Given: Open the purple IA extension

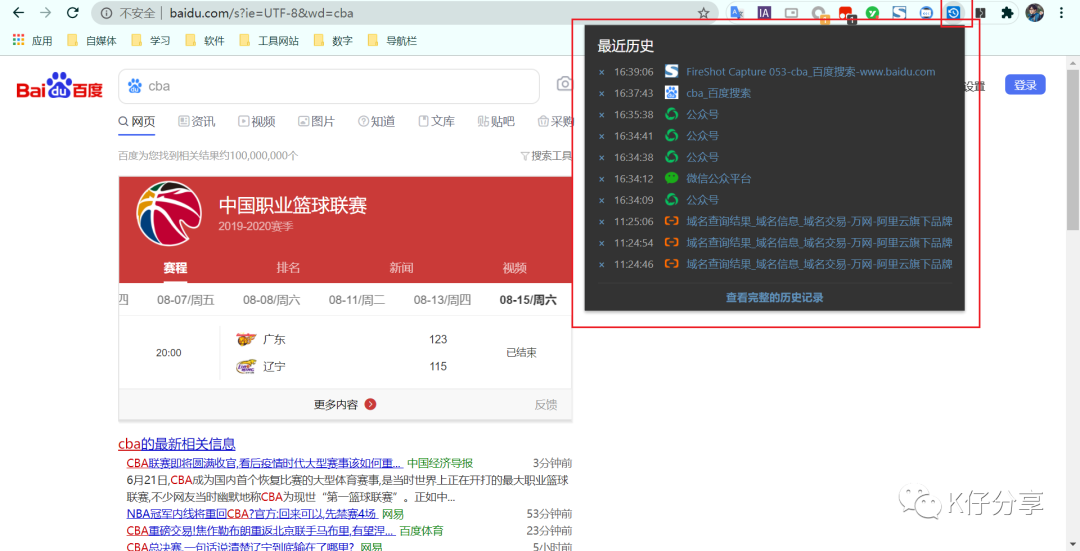Looking at the screenshot, I should point(764,12).
